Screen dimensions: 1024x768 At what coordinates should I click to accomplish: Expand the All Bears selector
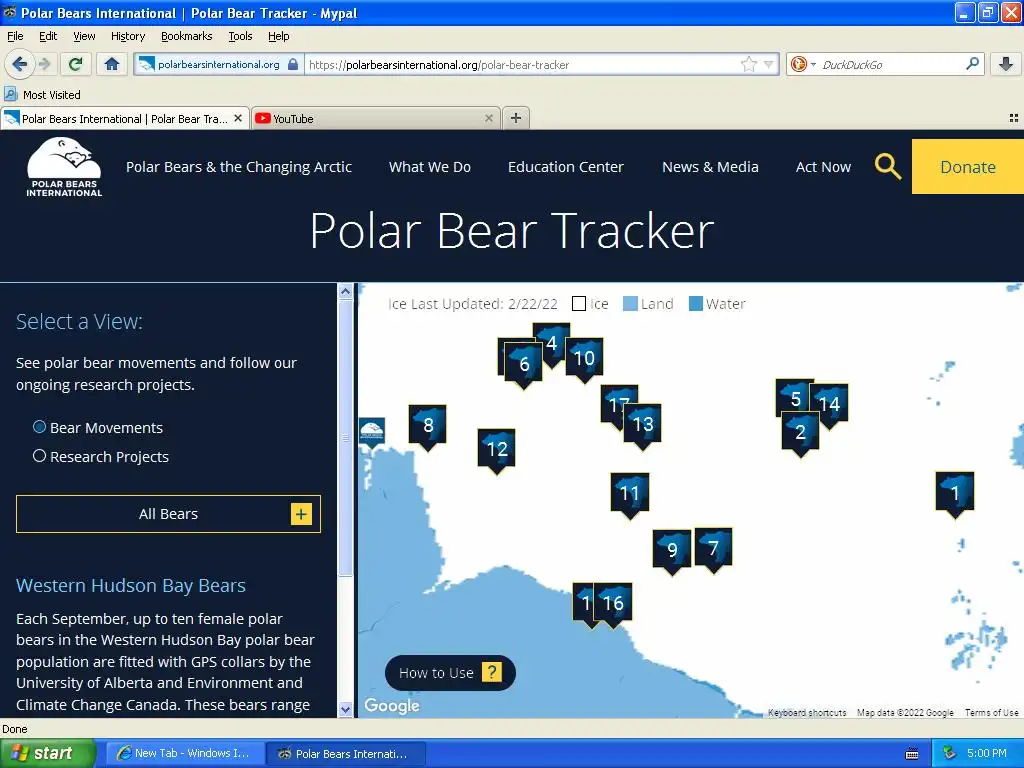pyautogui.click(x=168, y=514)
